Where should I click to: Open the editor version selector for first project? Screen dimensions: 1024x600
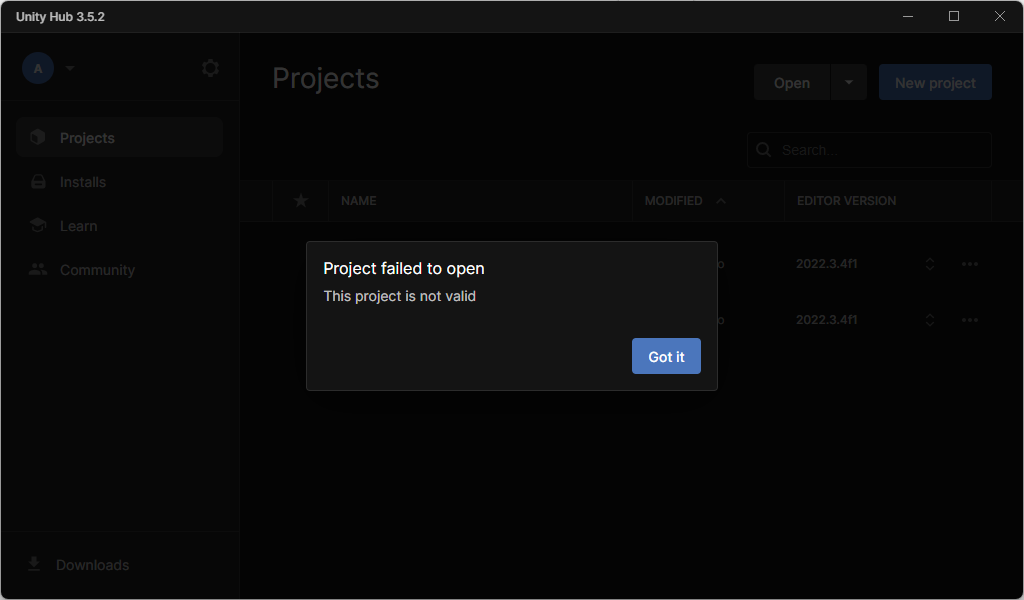929,264
